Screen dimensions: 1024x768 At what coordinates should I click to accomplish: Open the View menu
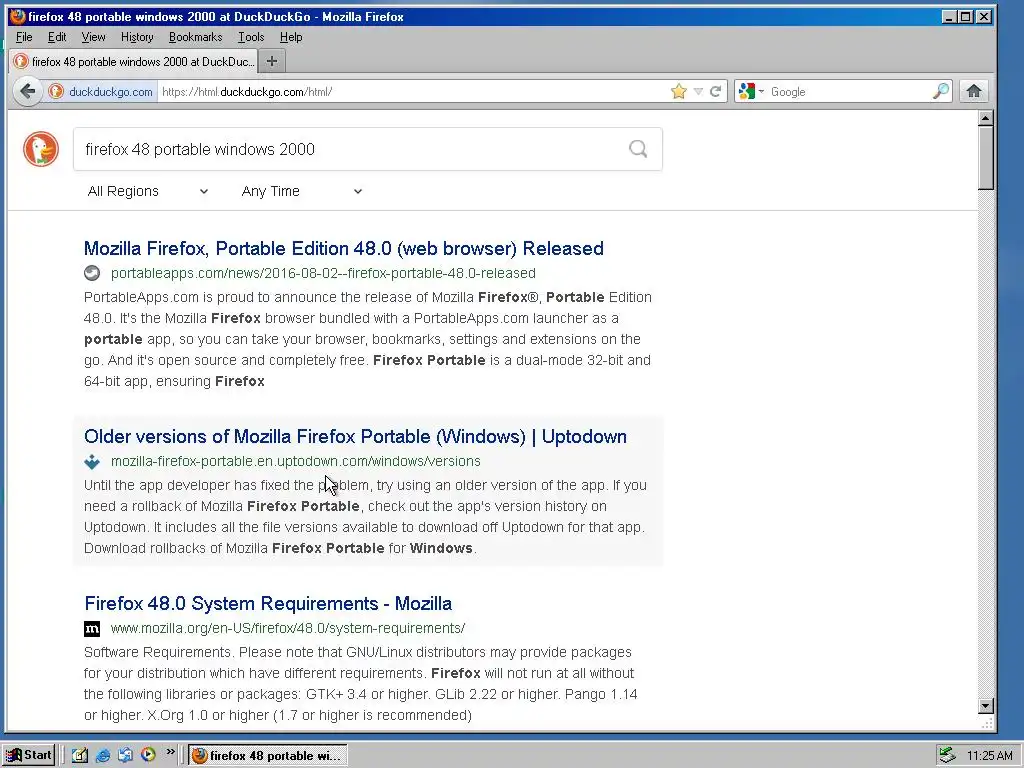pyautogui.click(x=93, y=37)
